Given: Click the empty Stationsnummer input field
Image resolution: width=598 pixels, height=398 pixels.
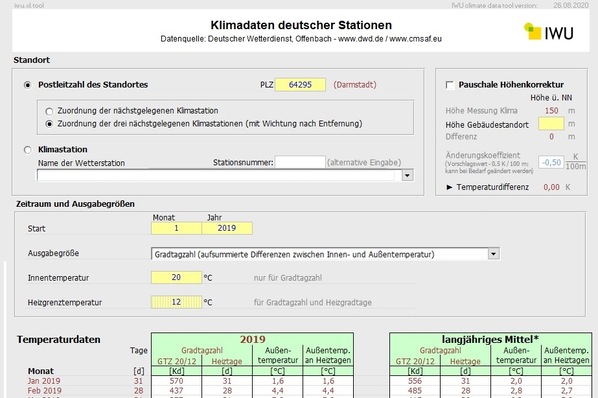Looking at the screenshot, I should [x=300, y=162].
